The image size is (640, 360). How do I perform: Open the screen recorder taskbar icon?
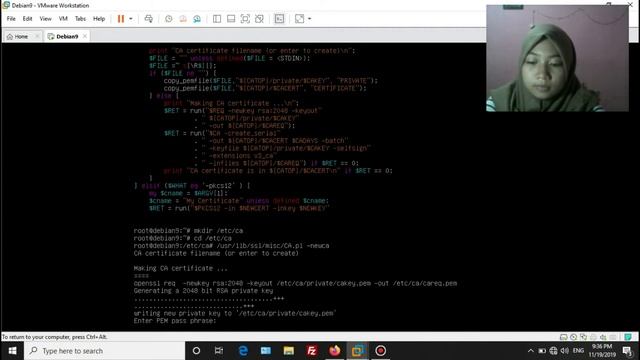point(380,351)
